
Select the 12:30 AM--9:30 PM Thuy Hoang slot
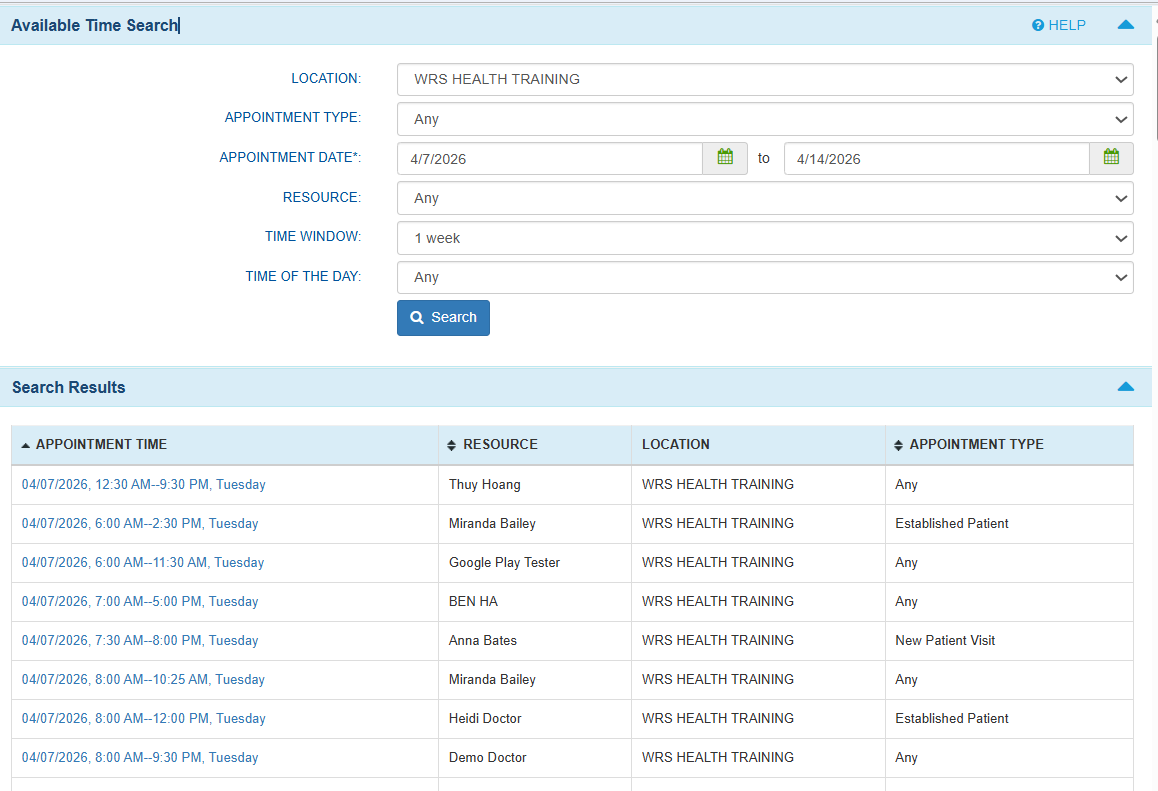coord(143,485)
